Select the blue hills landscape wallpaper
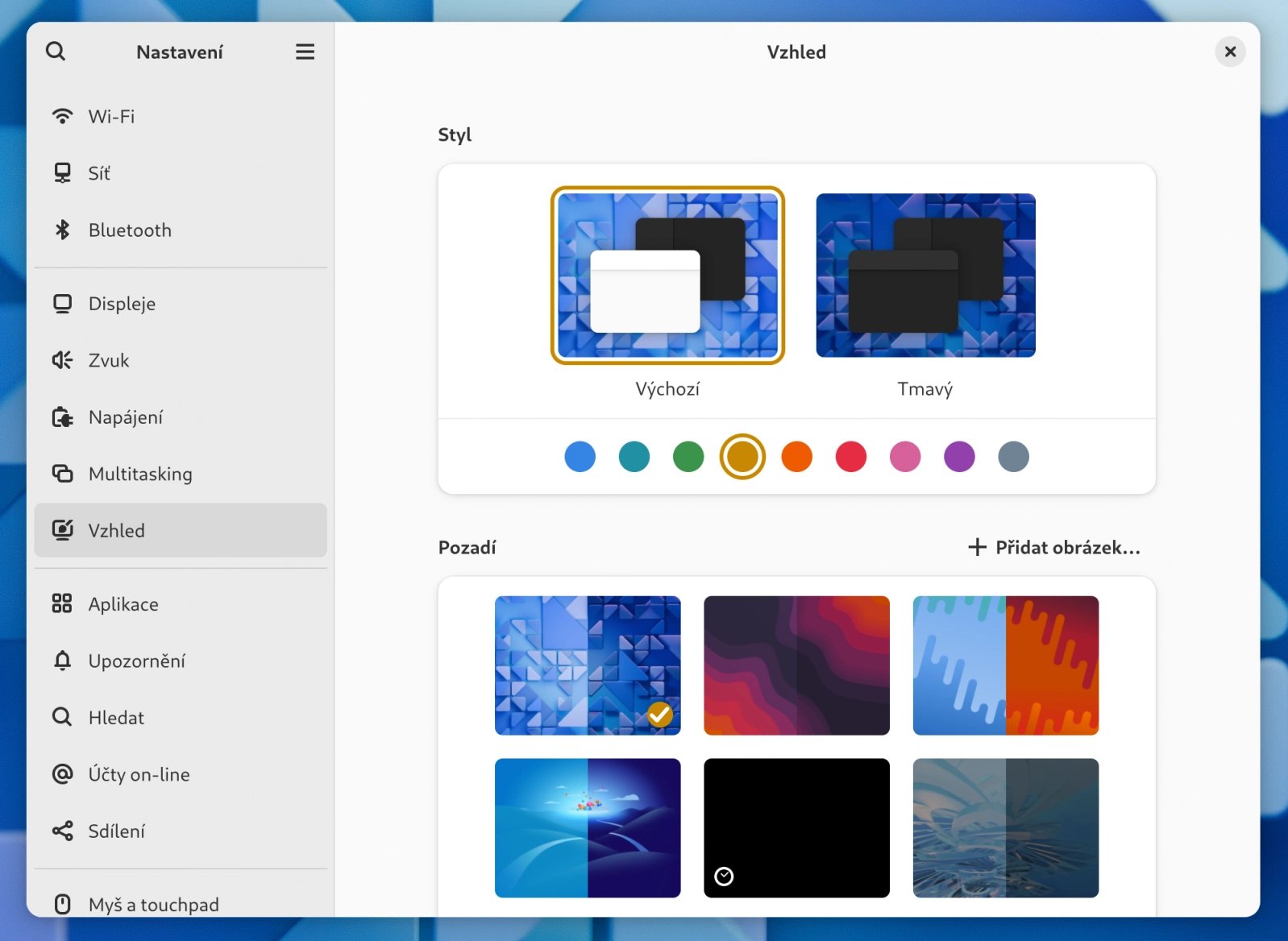The width and height of the screenshot is (1288, 941). tap(588, 828)
